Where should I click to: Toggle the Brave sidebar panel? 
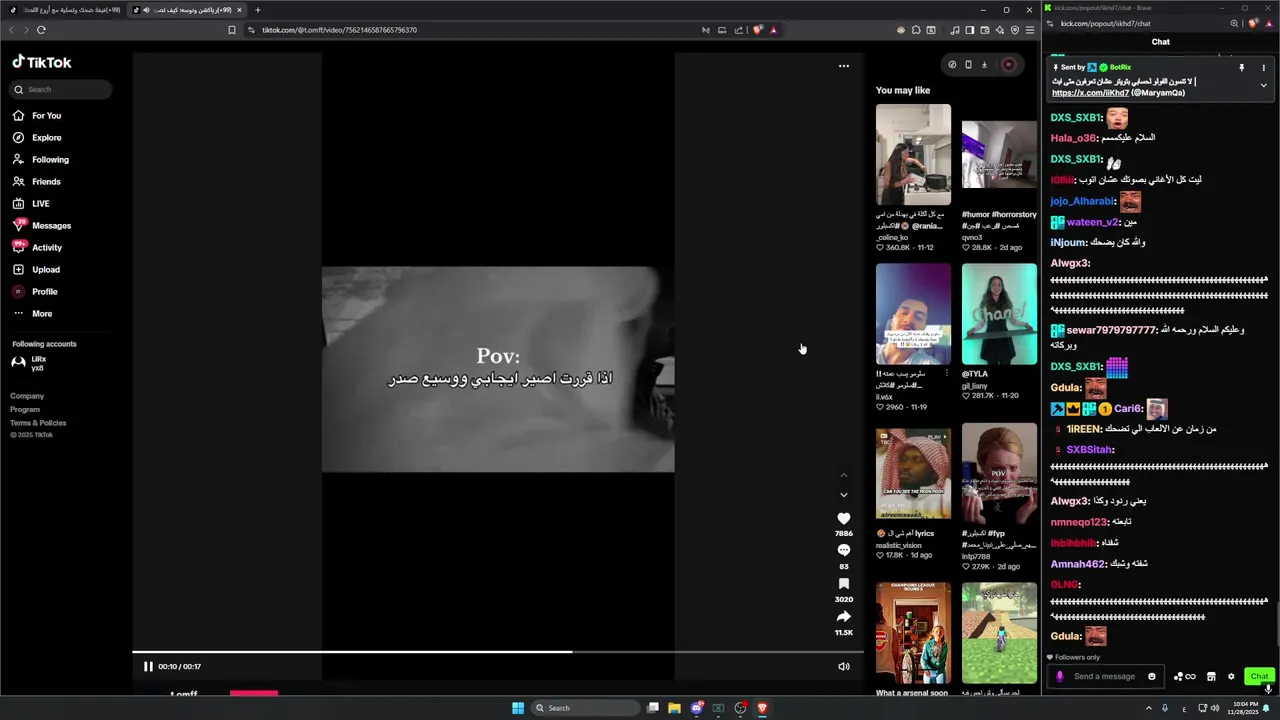click(969, 30)
